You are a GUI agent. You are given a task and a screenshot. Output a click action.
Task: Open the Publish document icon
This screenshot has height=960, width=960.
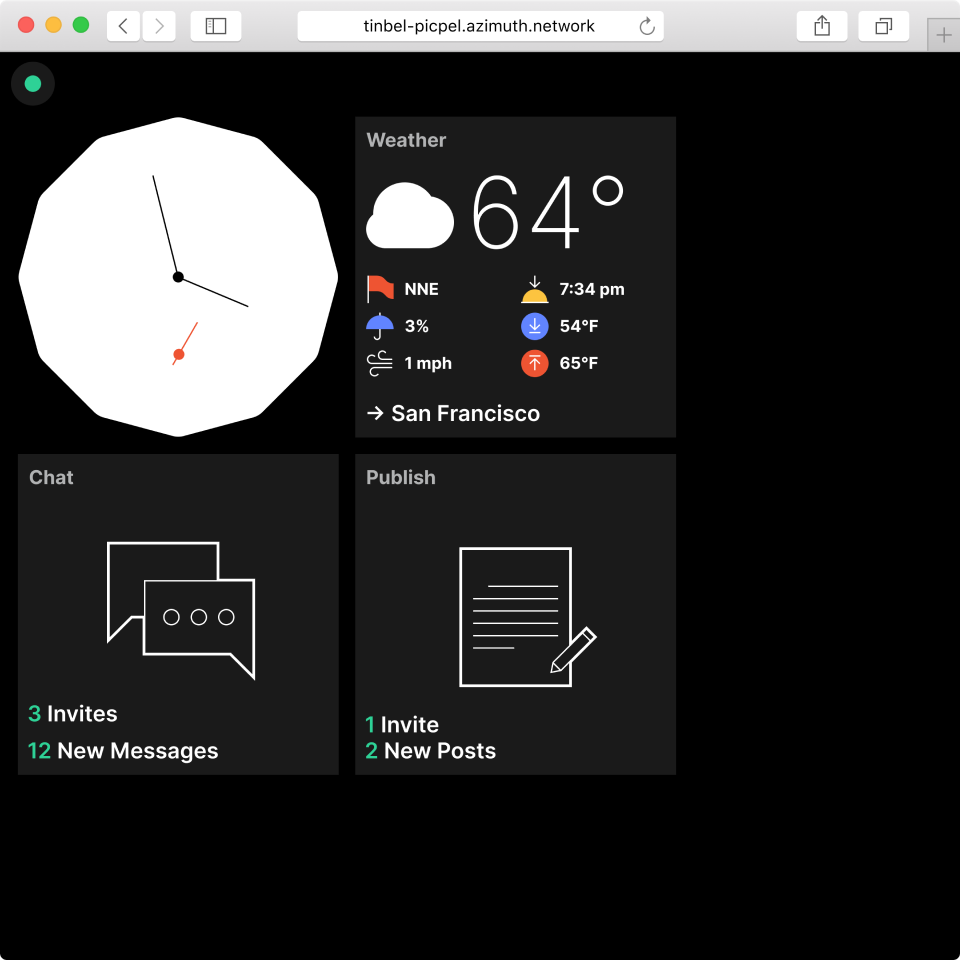[527, 617]
